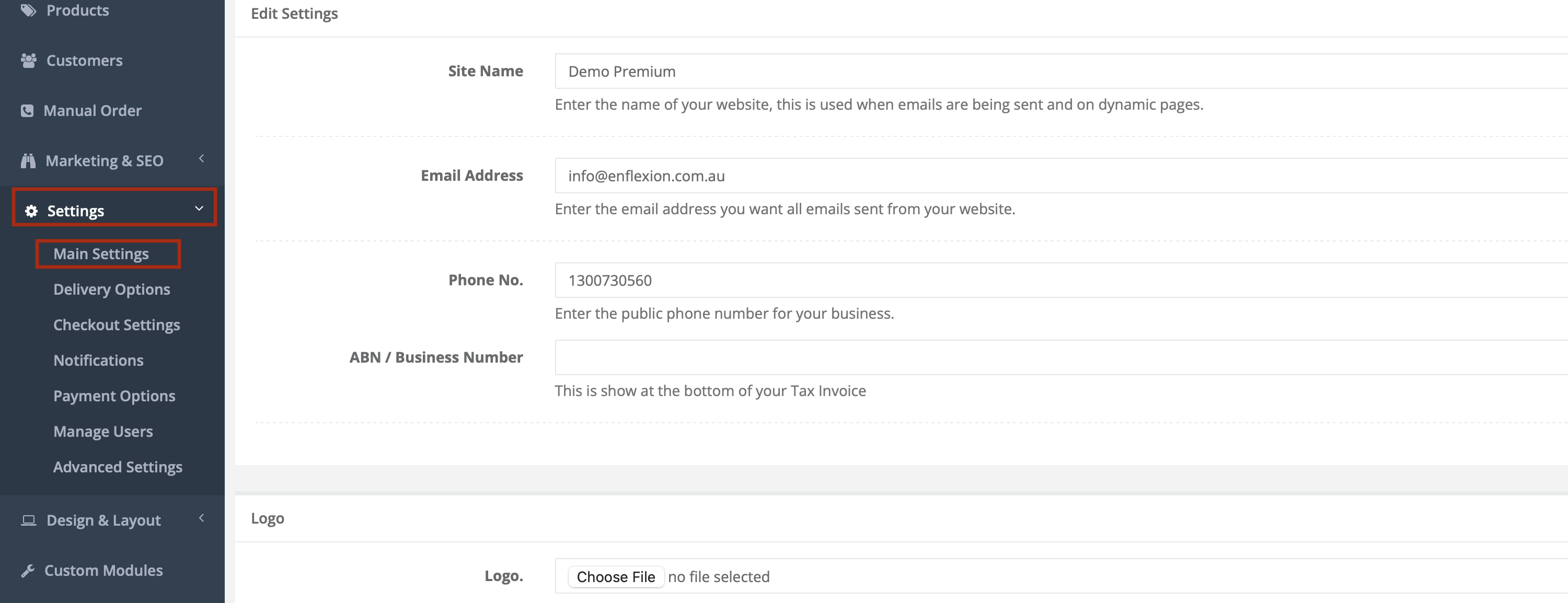The image size is (1568, 603).
Task: Open Main Settings submenu item
Action: coord(101,254)
